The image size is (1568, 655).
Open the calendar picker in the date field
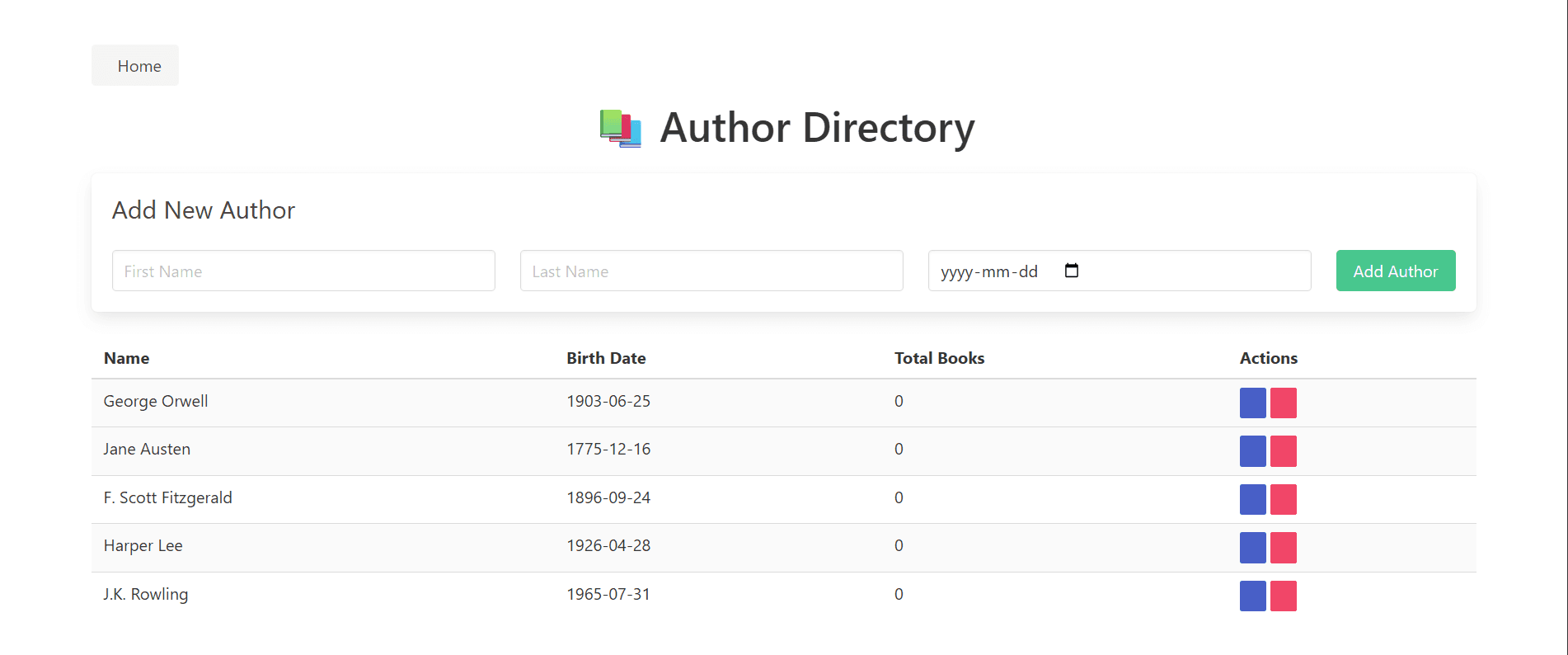click(1071, 271)
